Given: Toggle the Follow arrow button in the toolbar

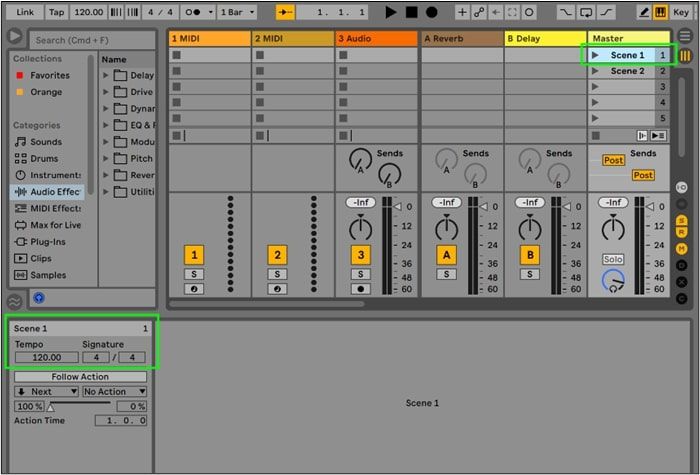Looking at the screenshot, I should click(285, 12).
